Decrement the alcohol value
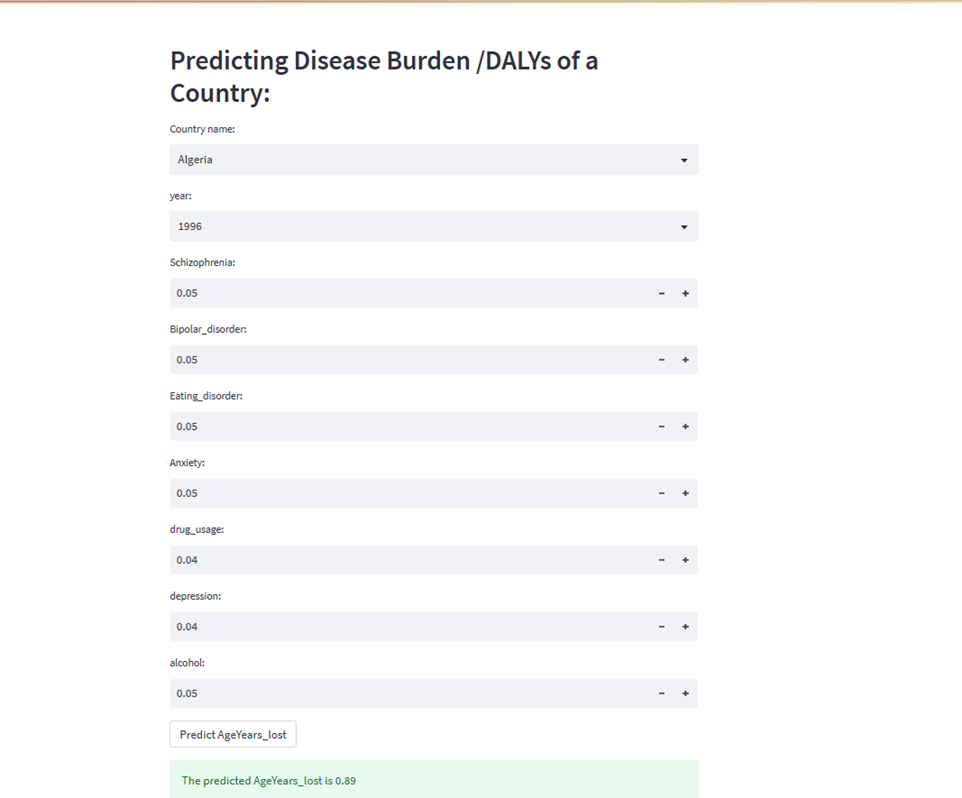This screenshot has height=798, width=962. [x=661, y=693]
